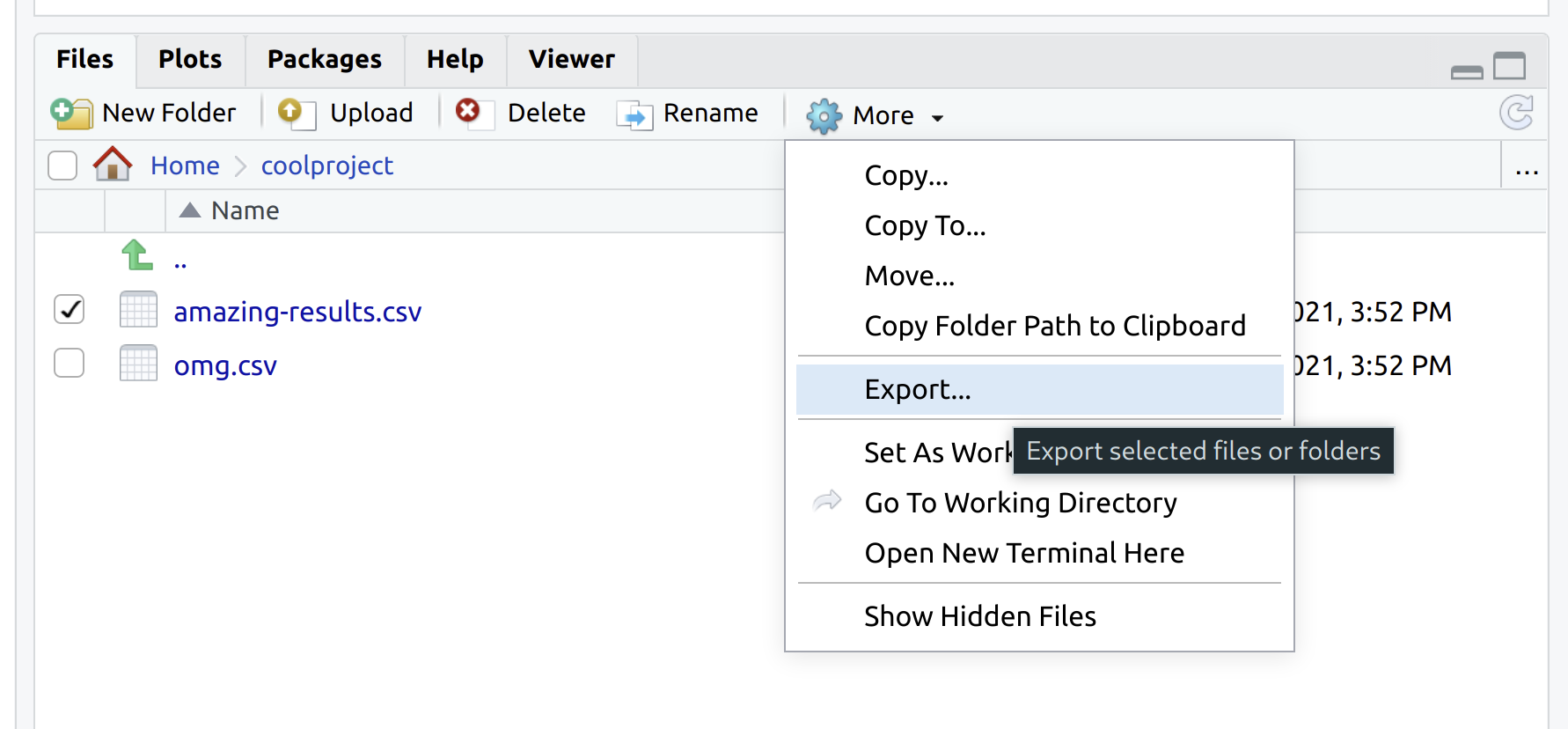Select Open New Terminal Here
Screen dimensions: 1568x729
[x=1039, y=552]
